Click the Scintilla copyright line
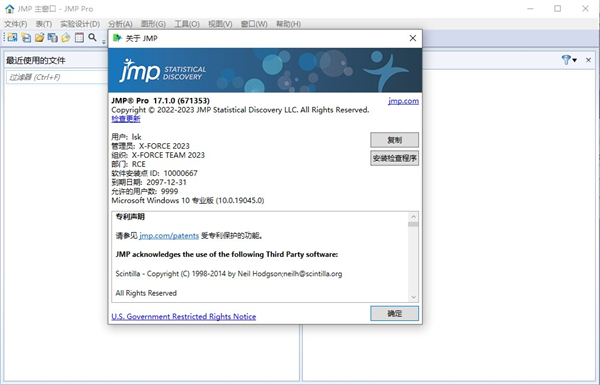 point(229,274)
